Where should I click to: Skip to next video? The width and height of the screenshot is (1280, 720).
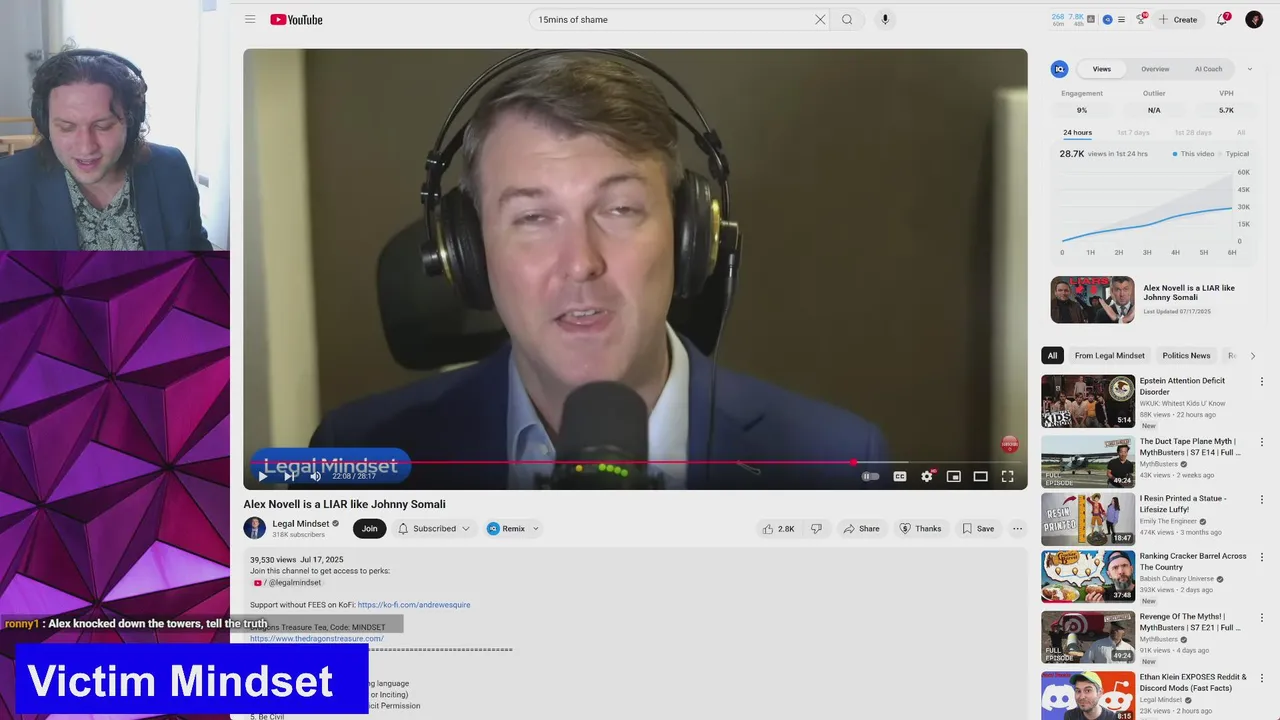(289, 476)
